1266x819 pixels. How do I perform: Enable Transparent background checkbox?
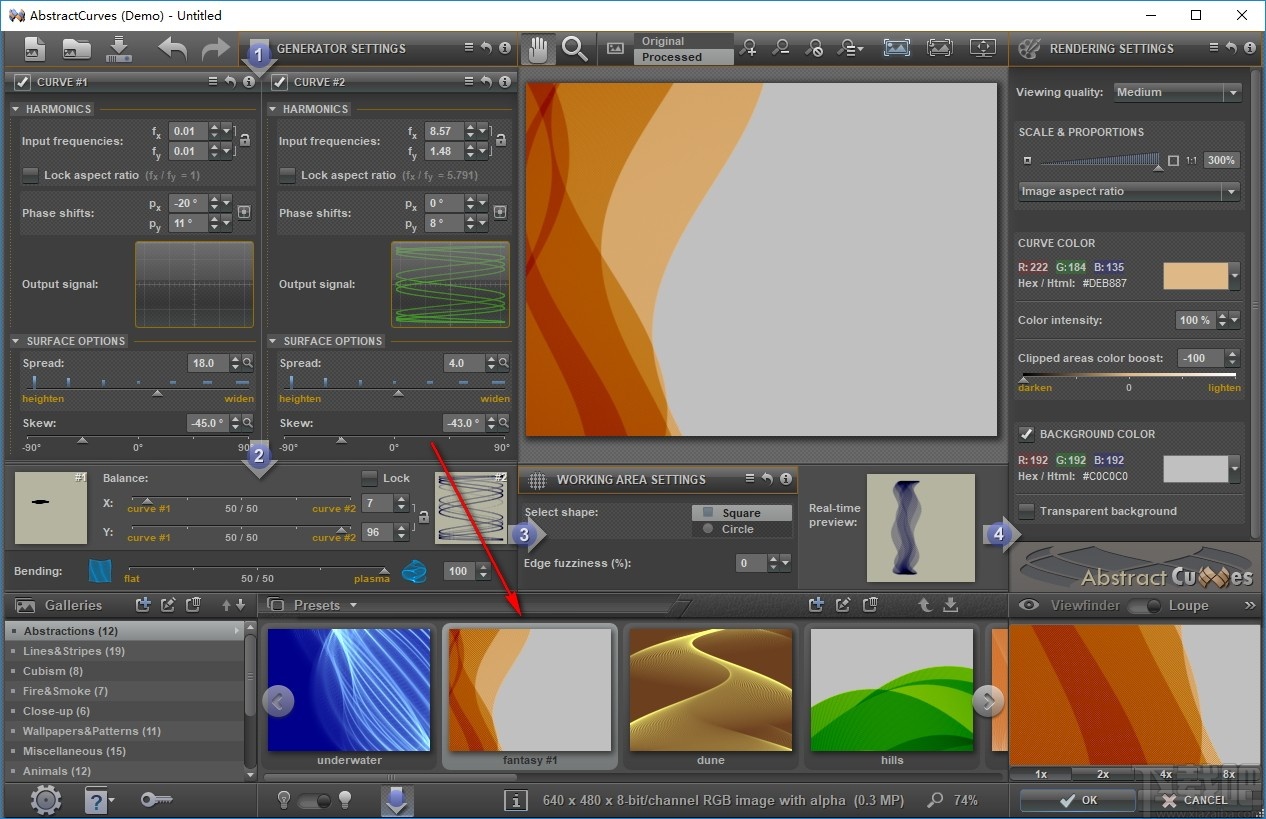click(x=1026, y=511)
